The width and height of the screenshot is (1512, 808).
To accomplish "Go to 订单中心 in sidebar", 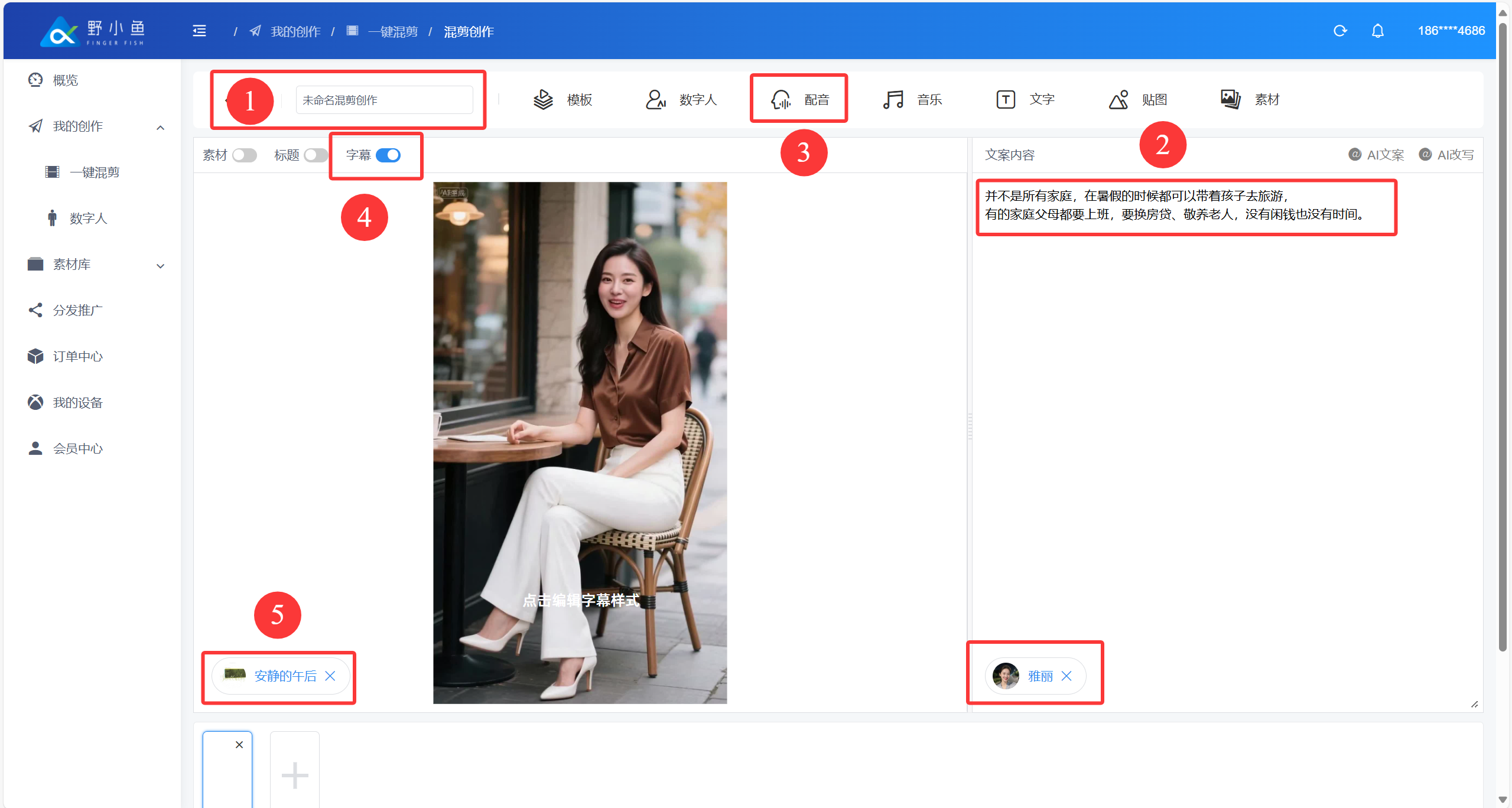I will pos(77,356).
